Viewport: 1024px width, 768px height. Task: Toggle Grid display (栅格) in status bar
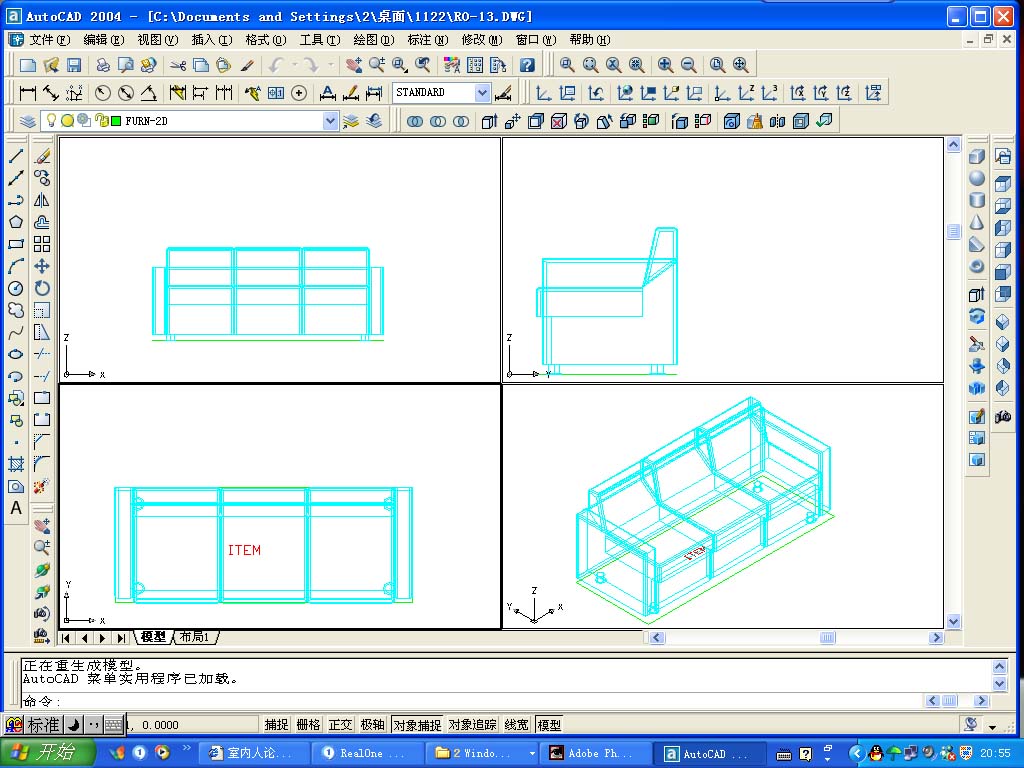(308, 725)
